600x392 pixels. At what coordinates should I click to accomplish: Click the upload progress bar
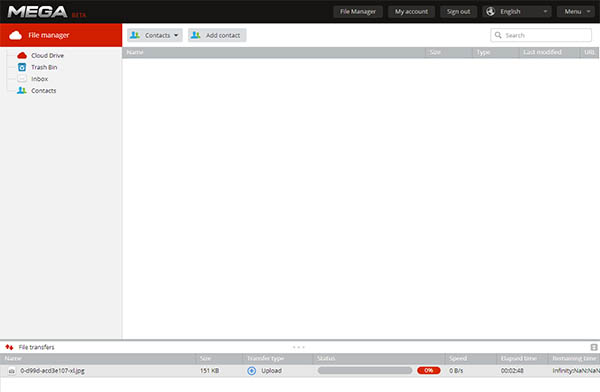[365, 371]
